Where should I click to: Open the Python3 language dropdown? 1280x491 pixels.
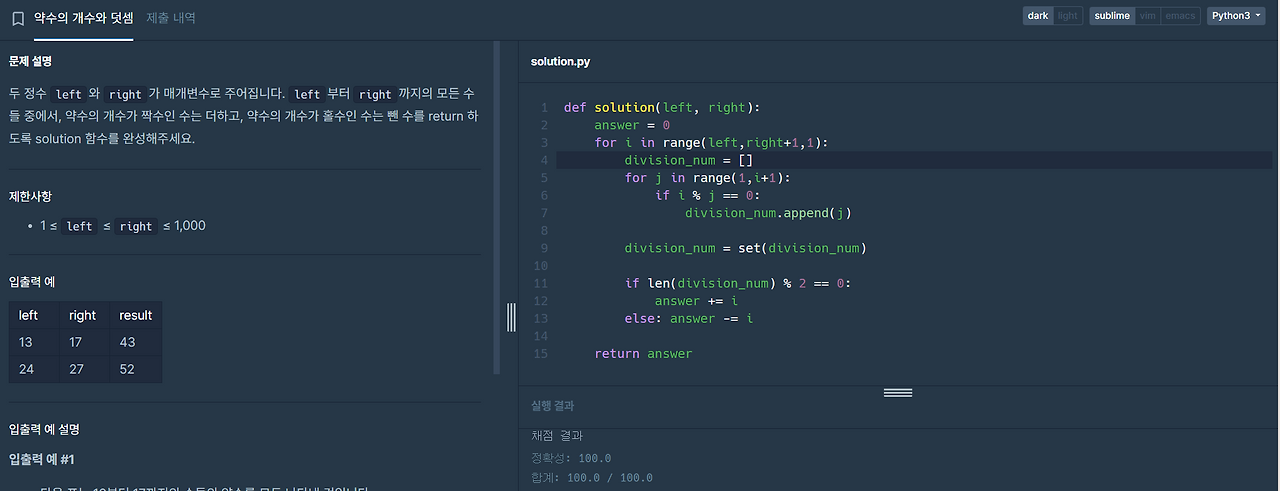(x=1236, y=16)
